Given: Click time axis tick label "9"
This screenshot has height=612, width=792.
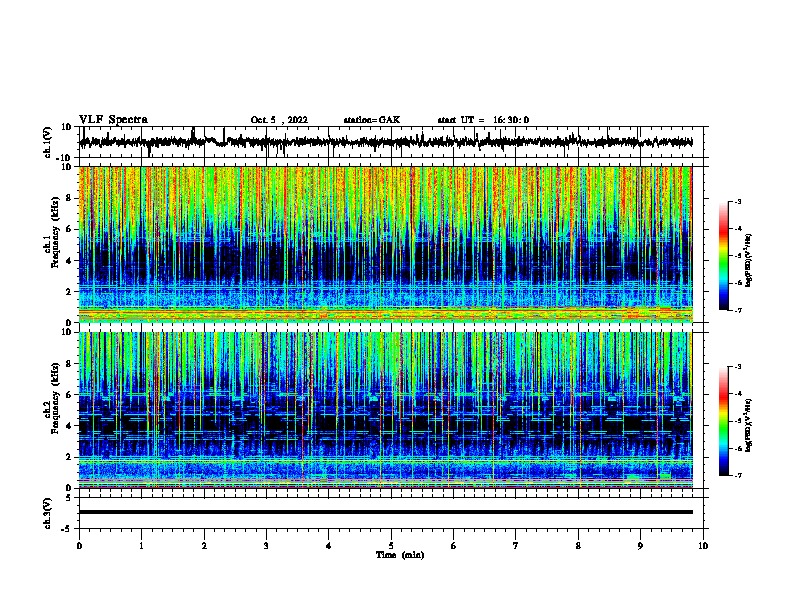Looking at the screenshot, I should 640,546.
